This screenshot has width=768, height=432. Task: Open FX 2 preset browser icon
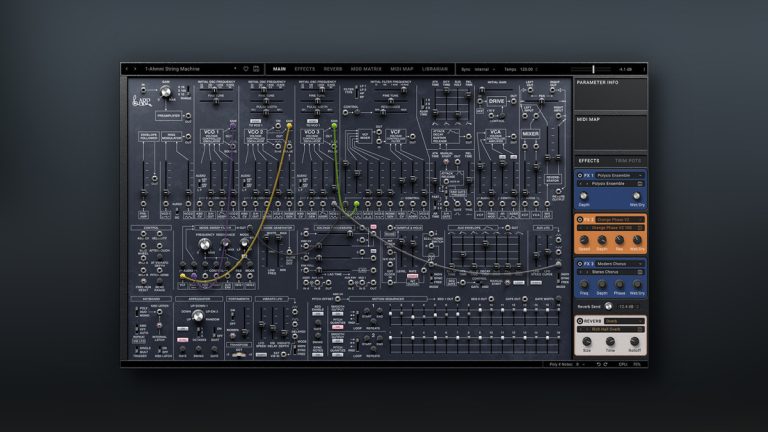(640, 228)
